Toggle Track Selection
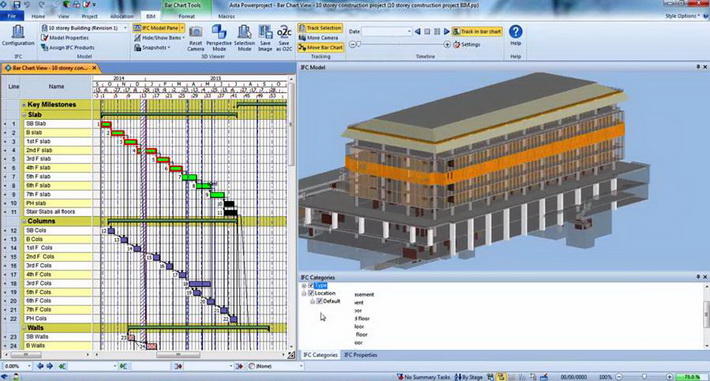 tap(320, 28)
